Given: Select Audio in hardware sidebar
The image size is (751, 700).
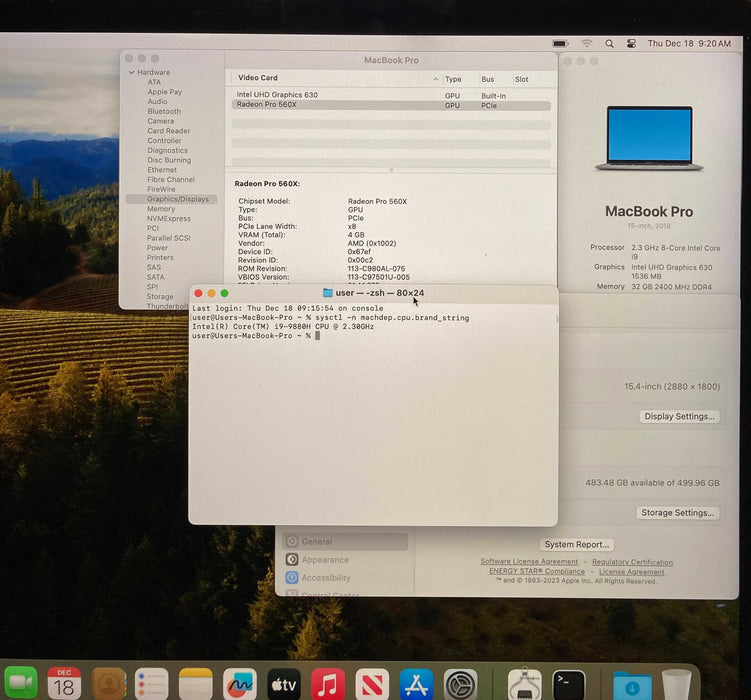Looking at the screenshot, I should pos(157,102).
